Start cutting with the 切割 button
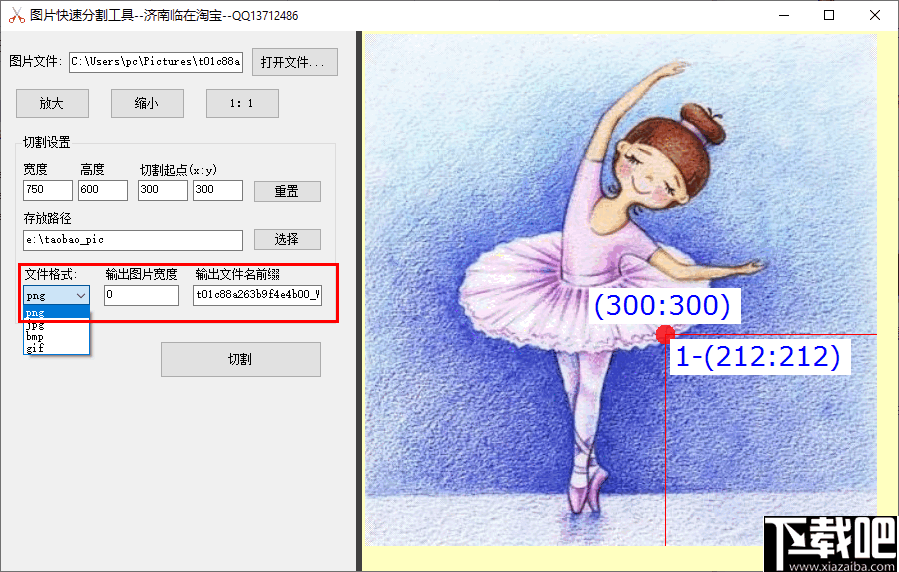 [241, 359]
